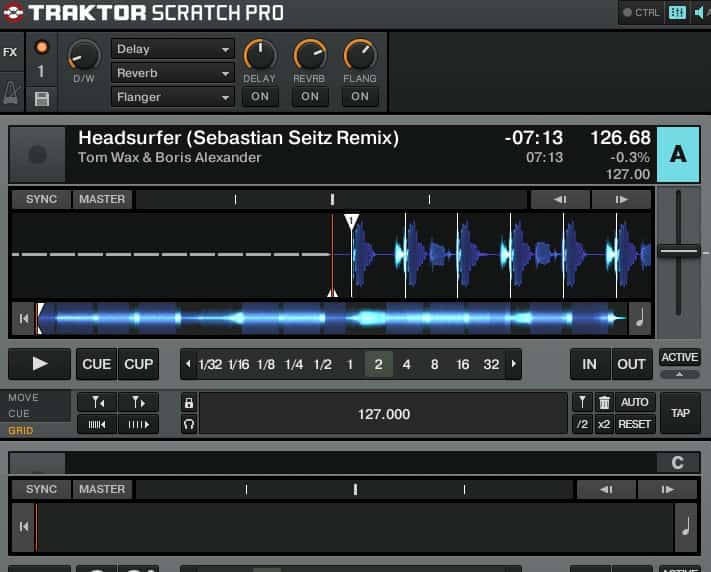Toggle the orange FX unit power indicator

click(x=42, y=47)
